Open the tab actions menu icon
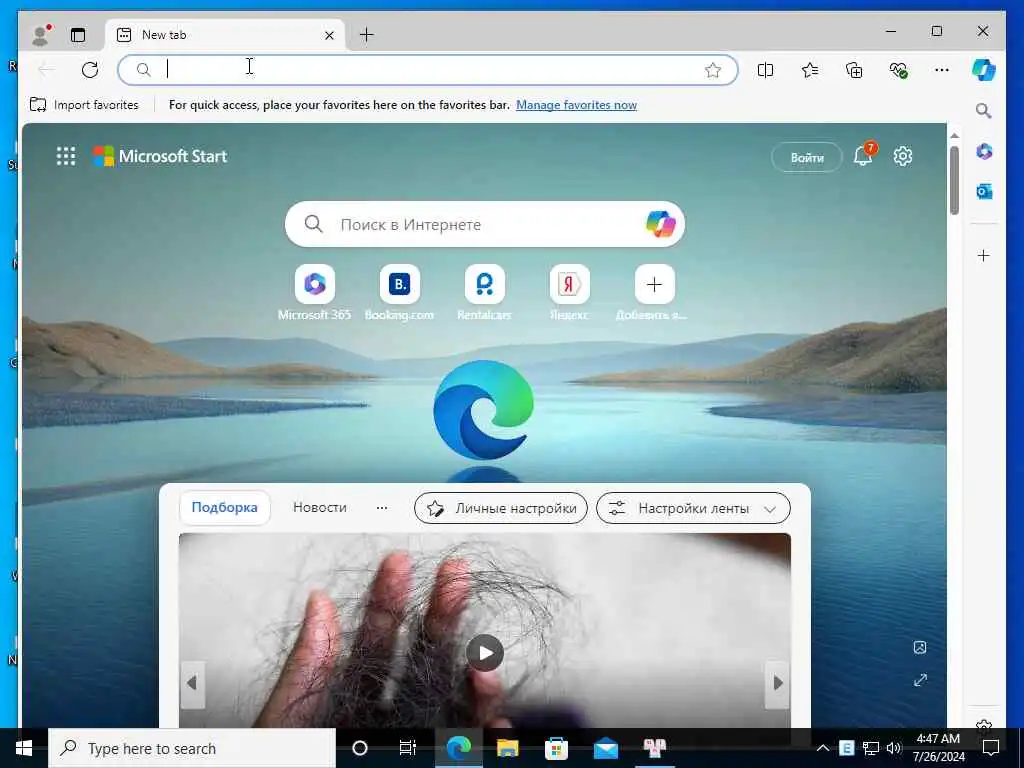 (78, 35)
